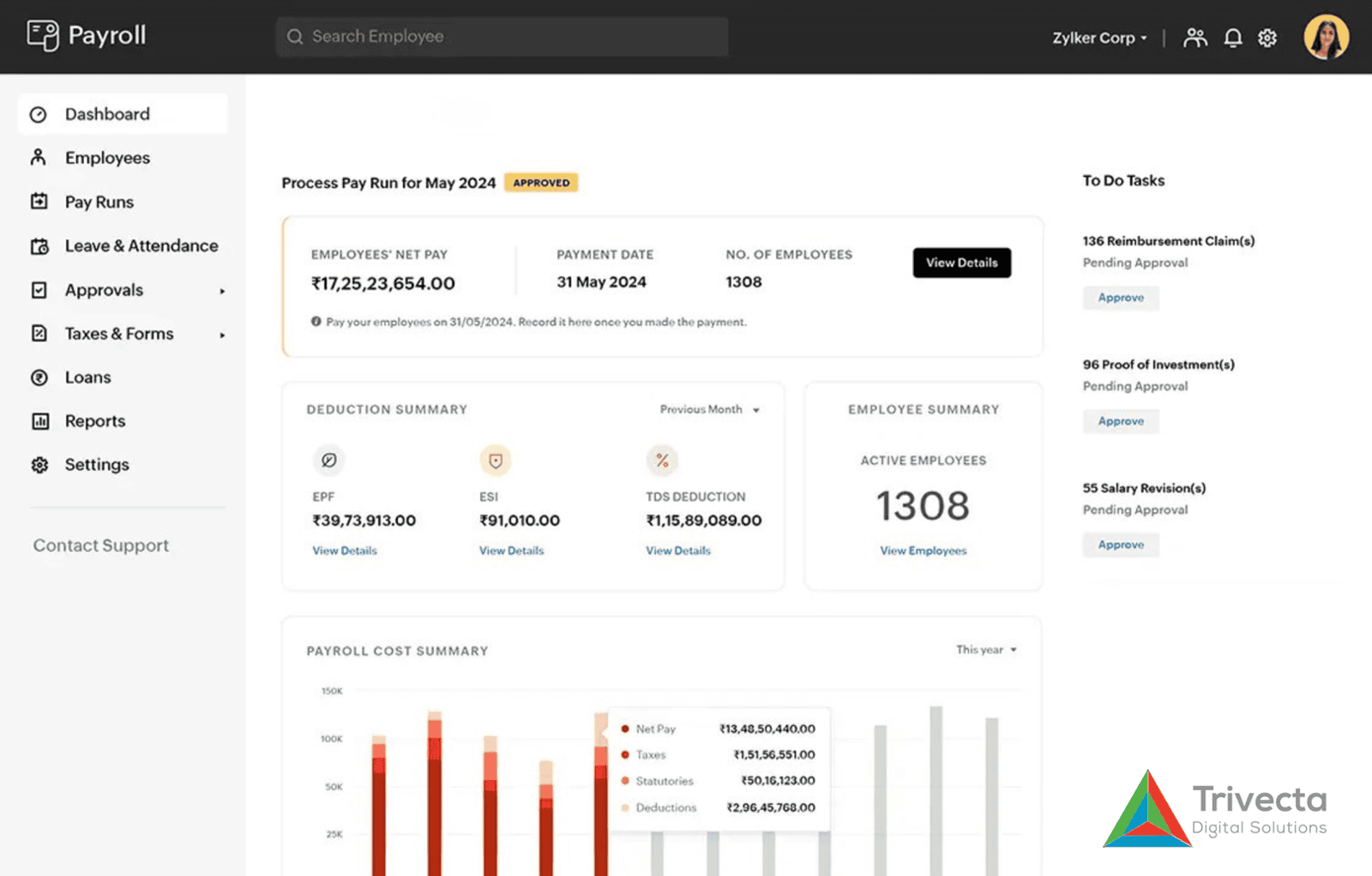Expand the Approvals submenu

click(222, 291)
